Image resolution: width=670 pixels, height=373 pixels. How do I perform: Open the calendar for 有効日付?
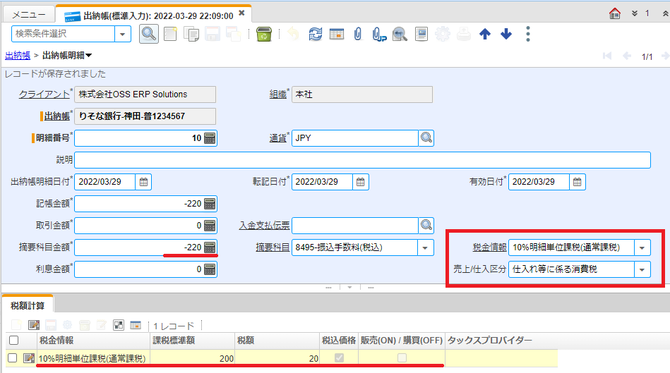(577, 182)
